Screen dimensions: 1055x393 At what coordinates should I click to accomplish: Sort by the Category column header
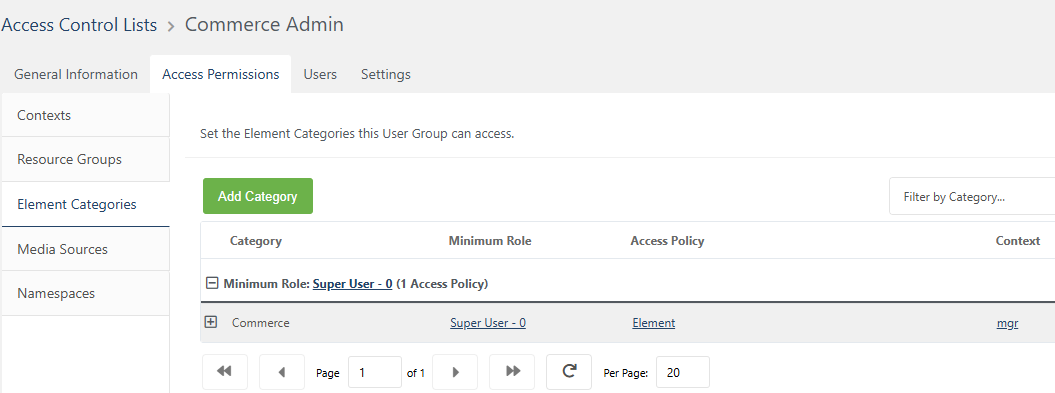point(256,241)
